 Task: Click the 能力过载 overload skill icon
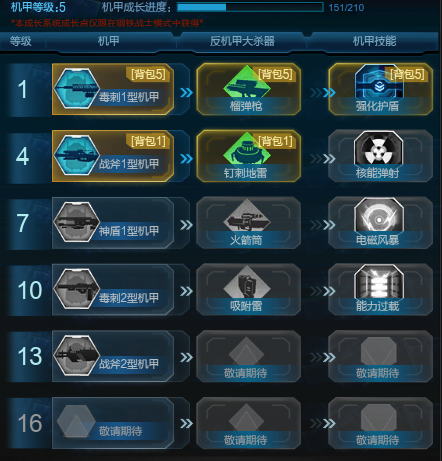point(379,282)
